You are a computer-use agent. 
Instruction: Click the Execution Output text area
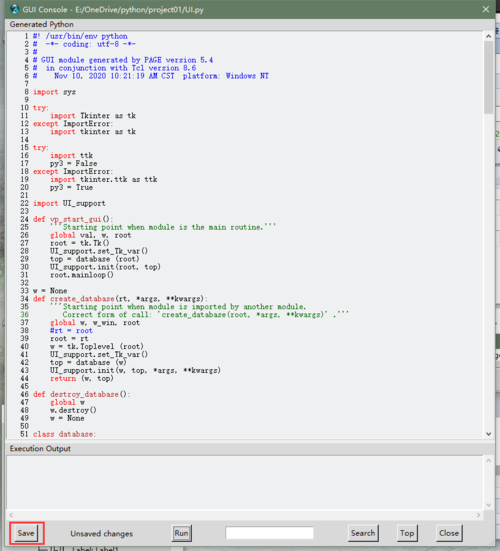[x=245, y=482]
